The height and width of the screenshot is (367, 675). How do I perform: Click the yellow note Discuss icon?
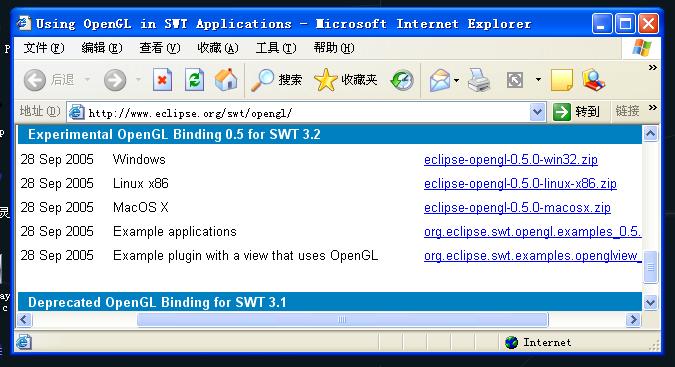pyautogui.click(x=562, y=80)
